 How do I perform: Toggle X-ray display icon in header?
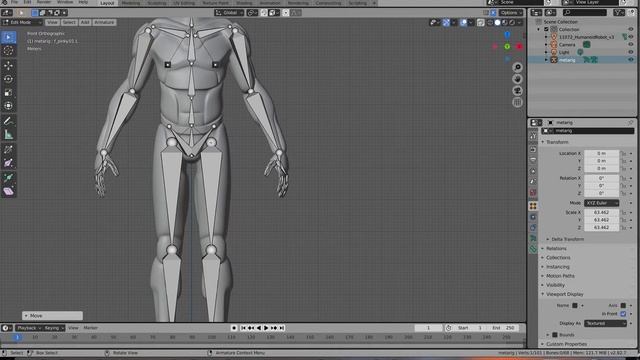[481, 22]
